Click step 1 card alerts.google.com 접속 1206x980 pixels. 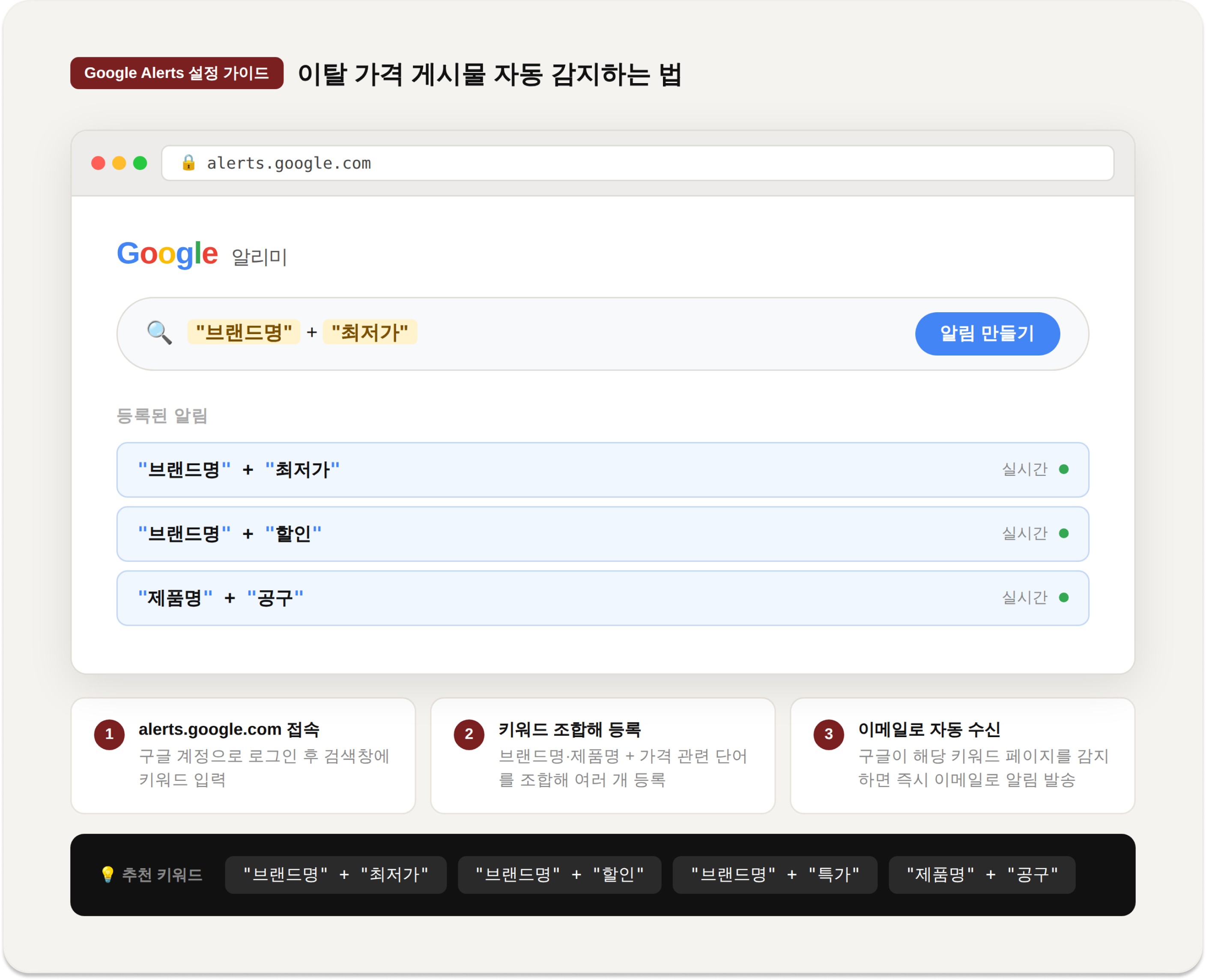243,755
